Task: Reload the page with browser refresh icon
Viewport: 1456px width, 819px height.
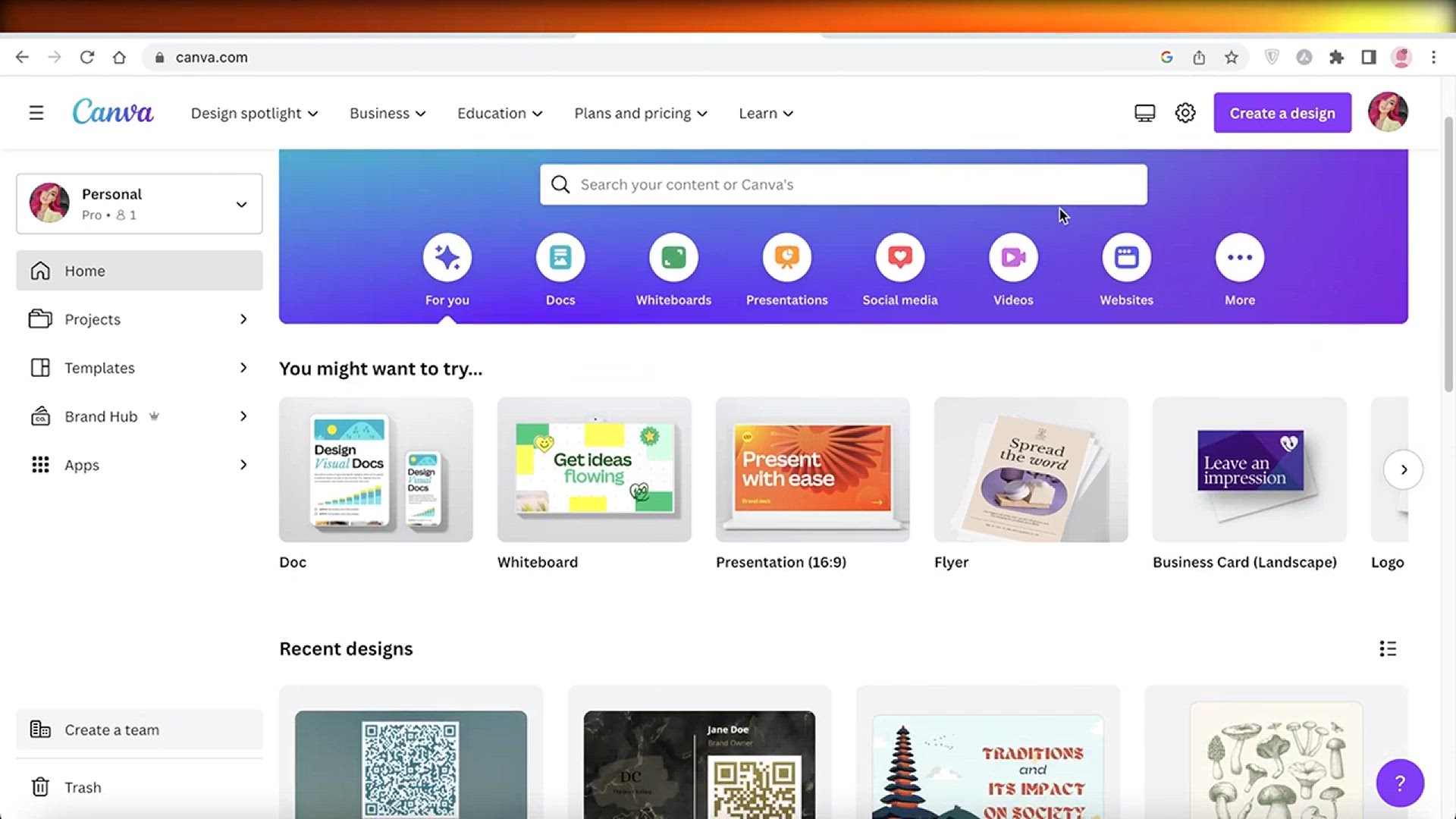Action: coord(87,57)
